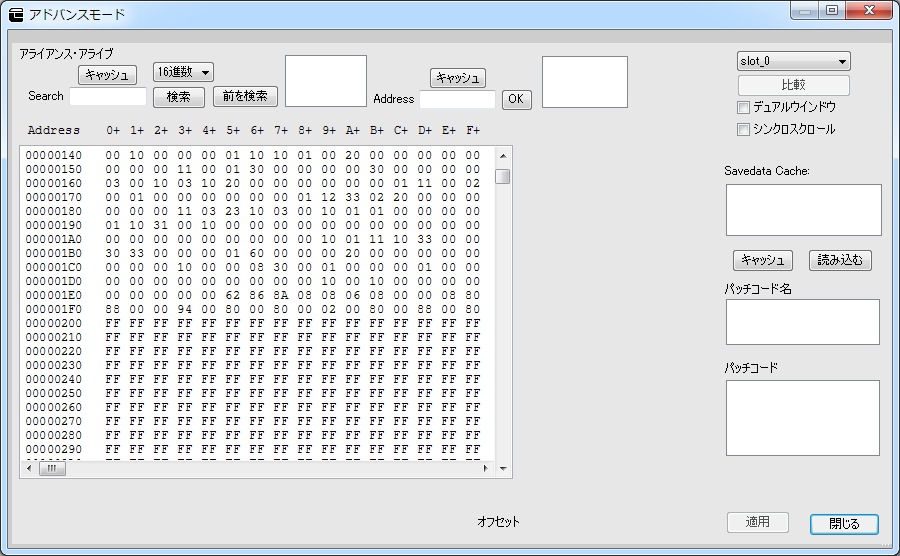
Task: Click inside the Savedata Cache box
Action: tap(804, 209)
